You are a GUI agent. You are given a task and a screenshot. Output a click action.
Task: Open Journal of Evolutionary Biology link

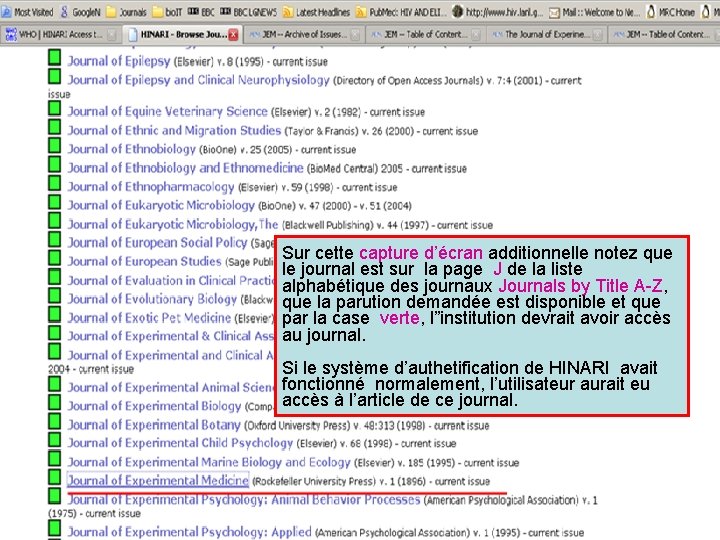pos(152,299)
